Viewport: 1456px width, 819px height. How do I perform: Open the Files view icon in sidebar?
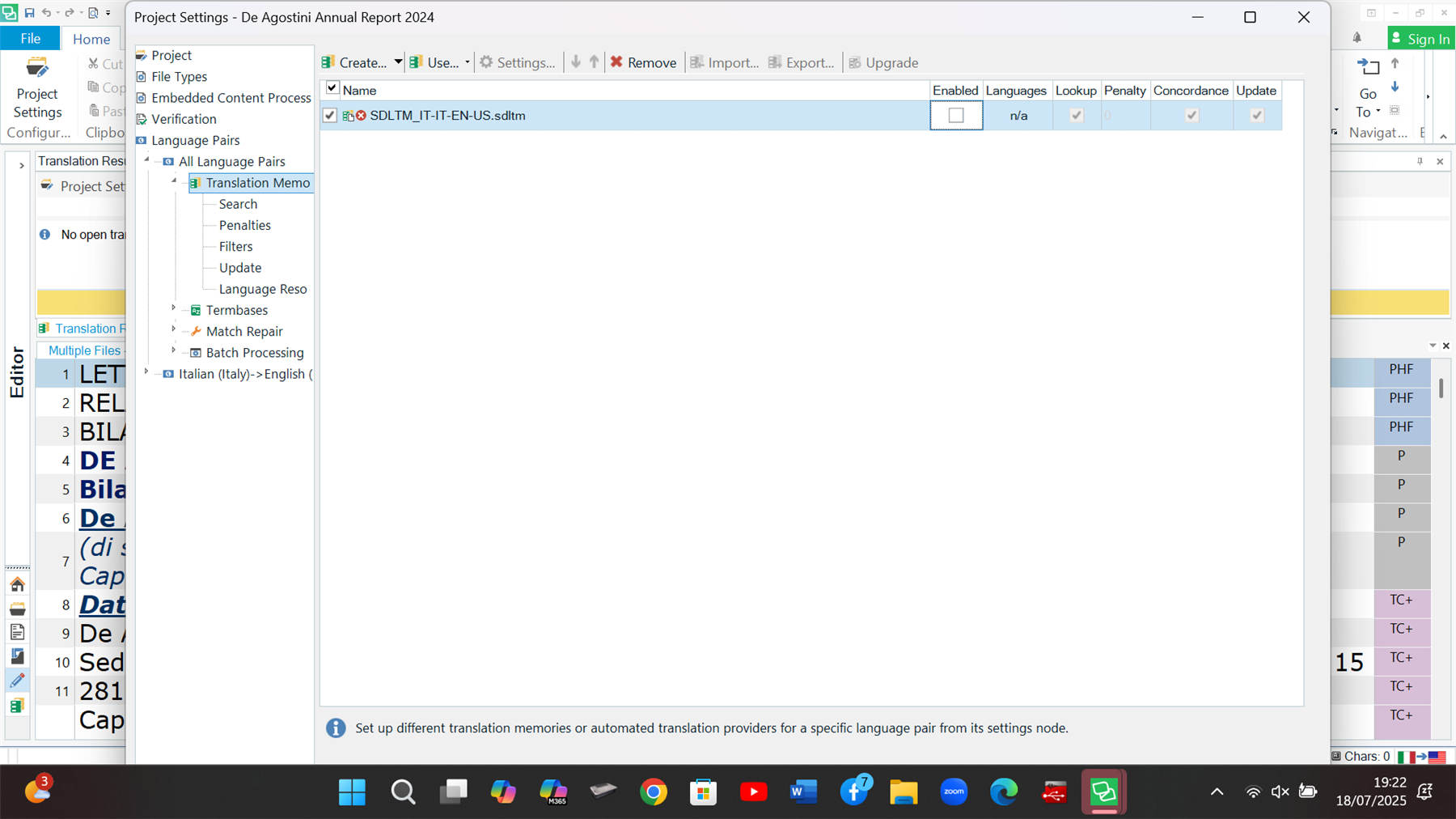(x=17, y=633)
